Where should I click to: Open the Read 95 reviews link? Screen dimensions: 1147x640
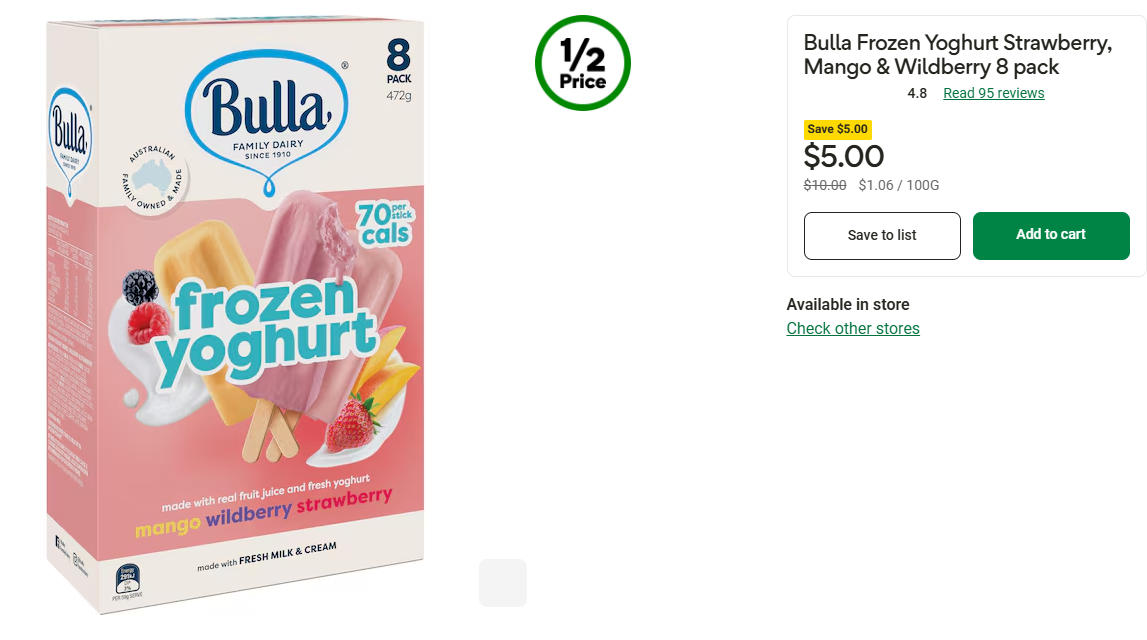click(993, 93)
